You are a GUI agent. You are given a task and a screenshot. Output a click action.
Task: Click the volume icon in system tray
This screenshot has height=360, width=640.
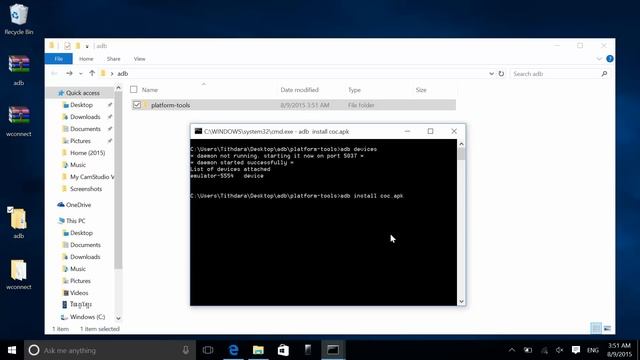pyautogui.click(x=560, y=350)
